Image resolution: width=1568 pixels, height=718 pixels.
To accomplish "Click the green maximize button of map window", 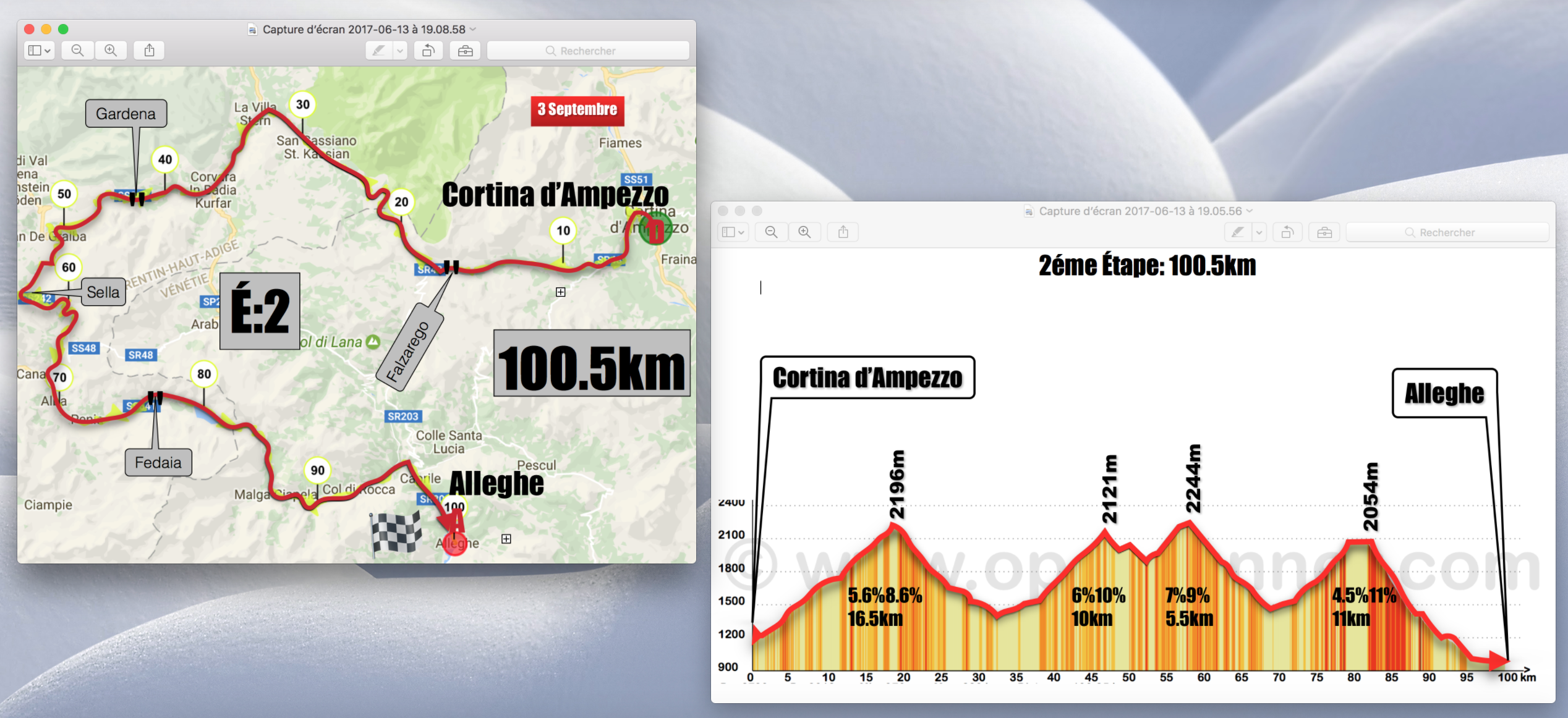I will pyautogui.click(x=63, y=29).
